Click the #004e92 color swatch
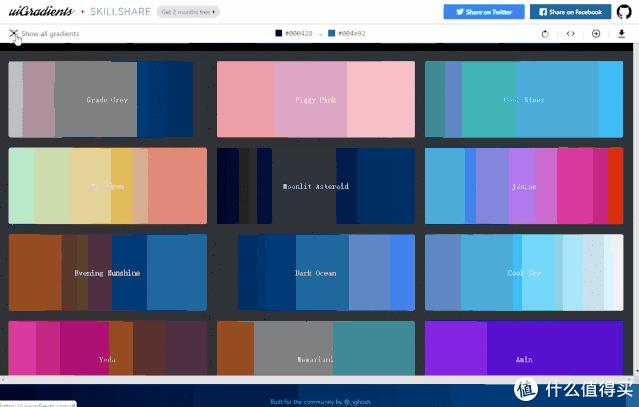 point(331,33)
